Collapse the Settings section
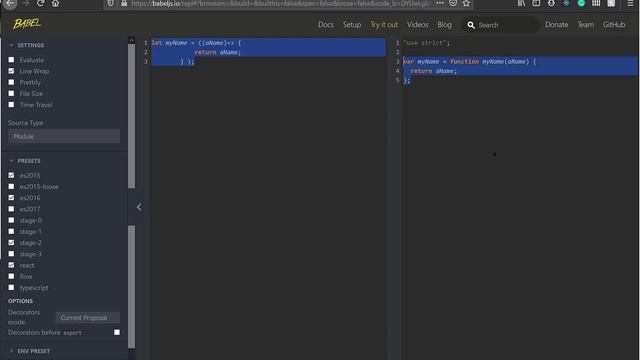 (27, 45)
